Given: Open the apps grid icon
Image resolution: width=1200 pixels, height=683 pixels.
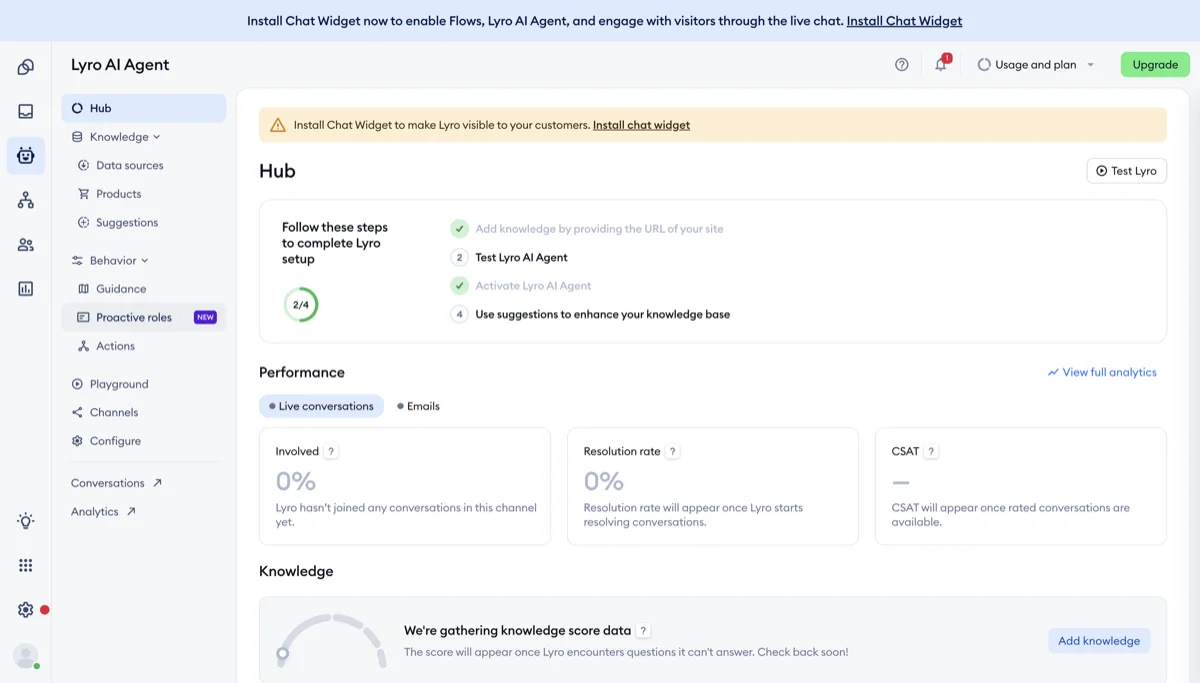Looking at the screenshot, I should 26,565.
